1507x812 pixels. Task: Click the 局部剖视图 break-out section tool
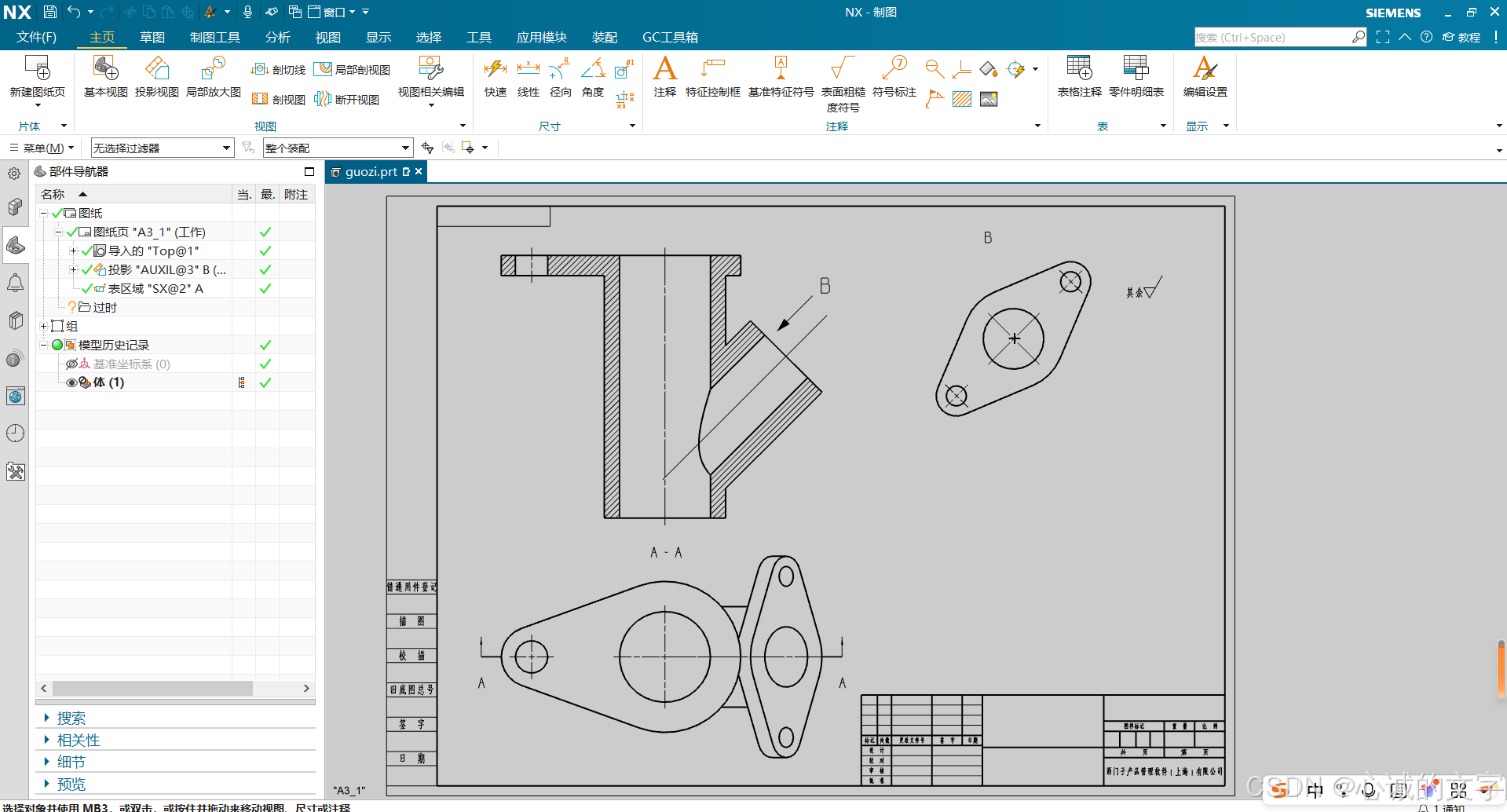(x=352, y=70)
